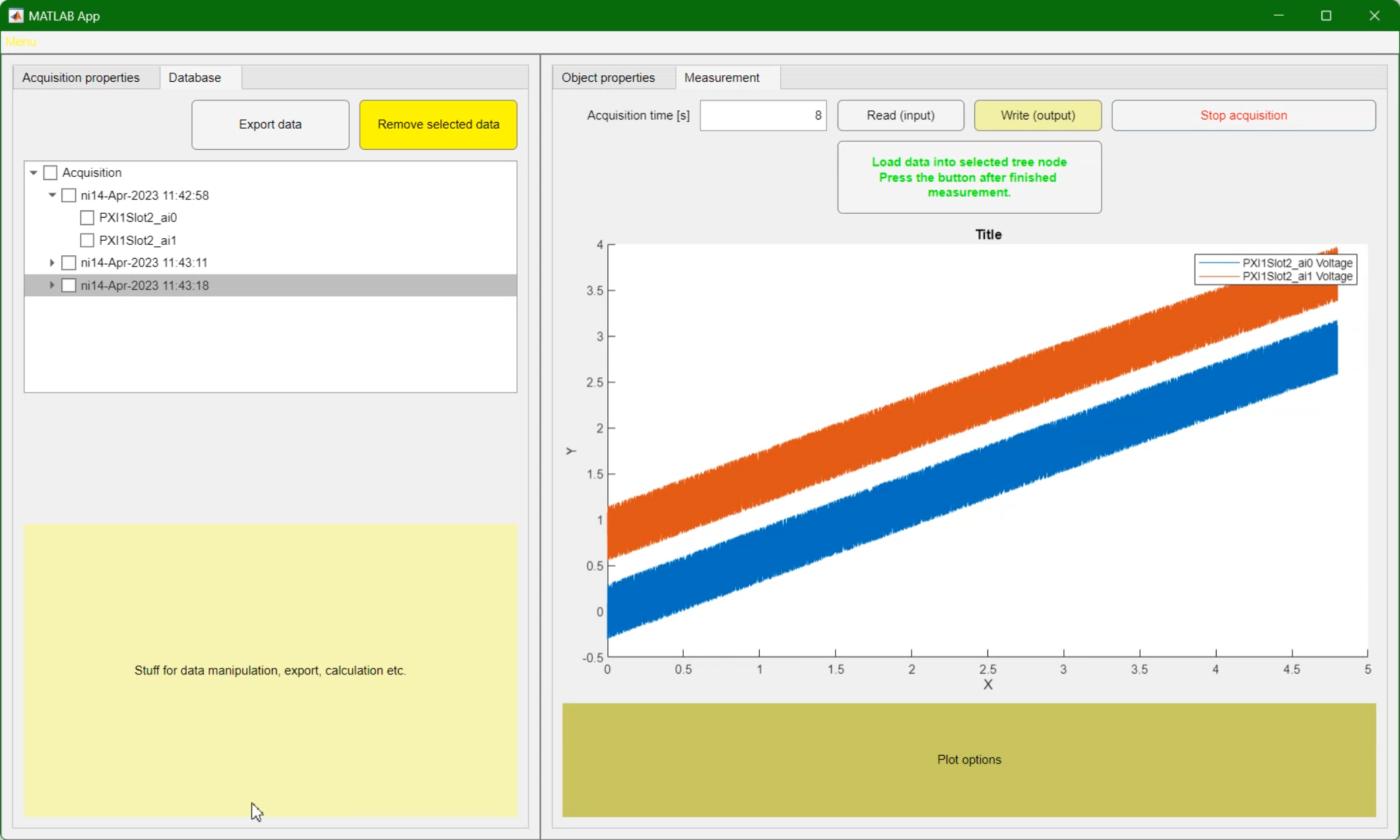Click the Export data button

click(x=270, y=124)
